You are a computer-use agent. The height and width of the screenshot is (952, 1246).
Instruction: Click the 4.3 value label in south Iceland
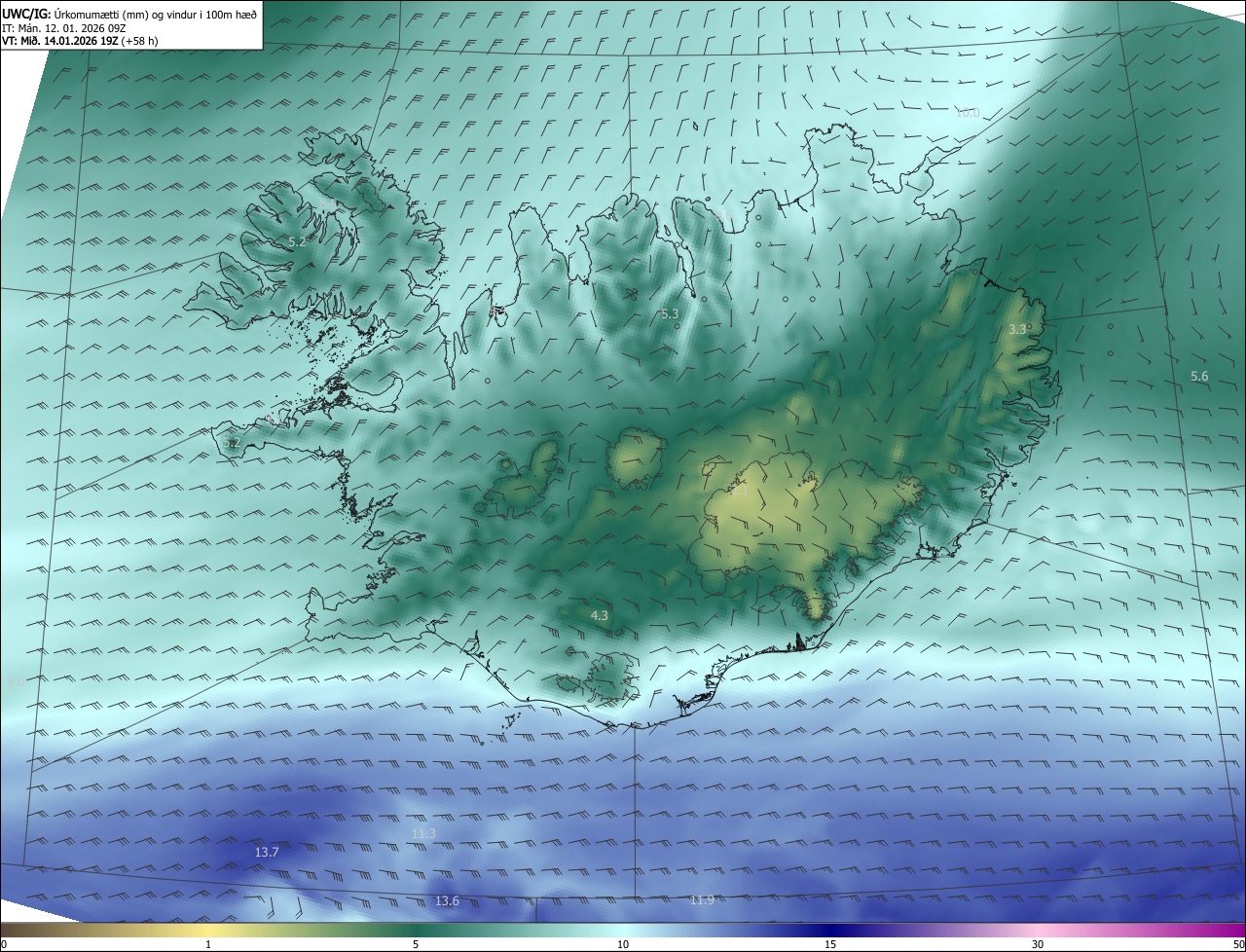pos(600,616)
